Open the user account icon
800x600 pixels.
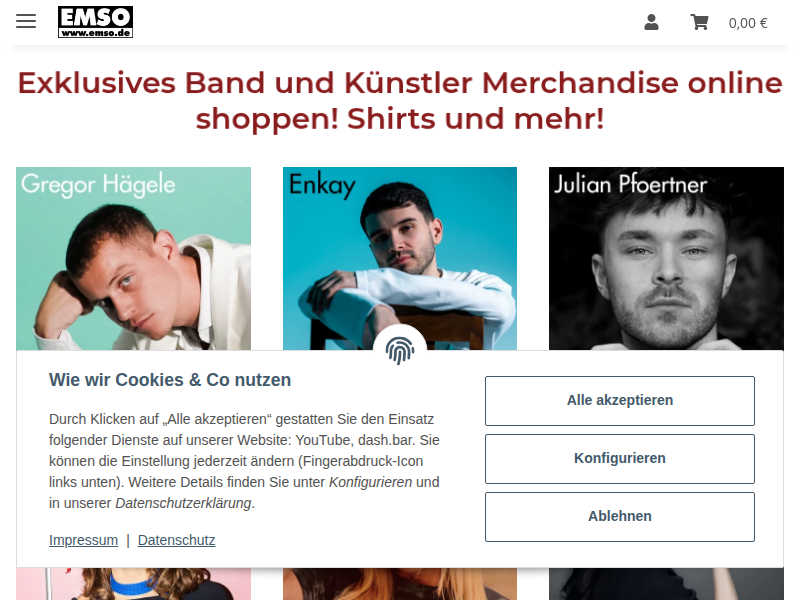pos(651,22)
